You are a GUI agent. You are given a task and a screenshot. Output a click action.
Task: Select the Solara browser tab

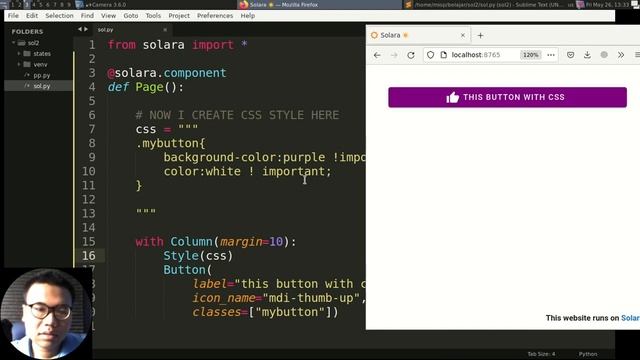418,36
